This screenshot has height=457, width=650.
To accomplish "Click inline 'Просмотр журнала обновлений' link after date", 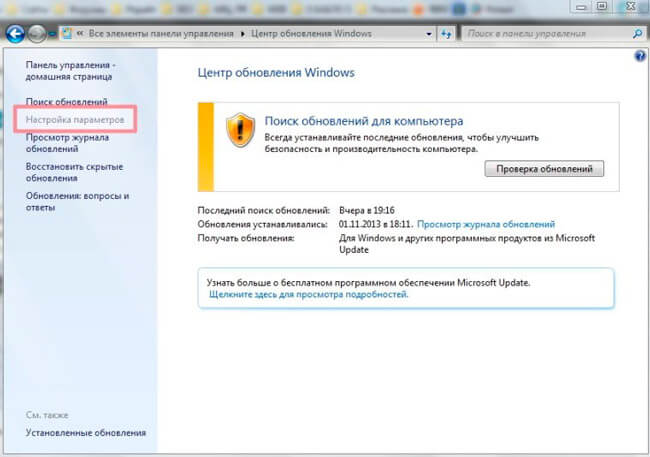I will tap(486, 224).
